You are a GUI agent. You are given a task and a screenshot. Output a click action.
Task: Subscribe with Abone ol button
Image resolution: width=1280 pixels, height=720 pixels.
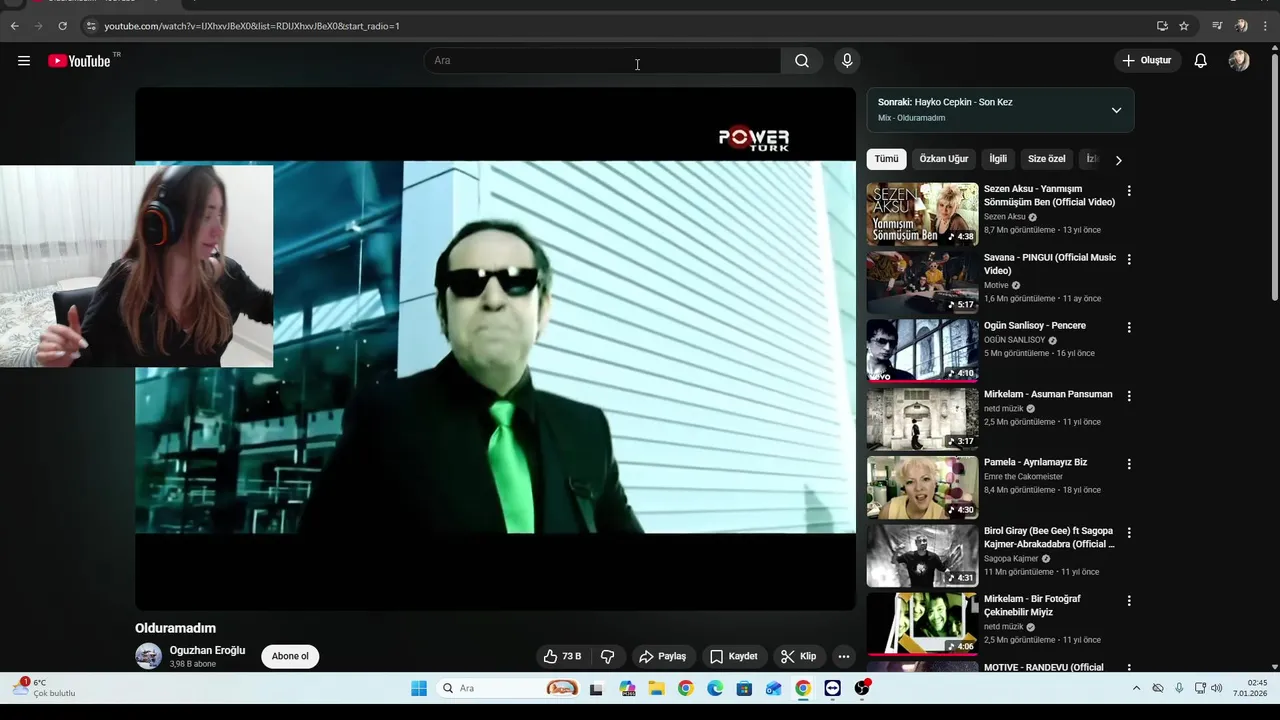point(290,657)
